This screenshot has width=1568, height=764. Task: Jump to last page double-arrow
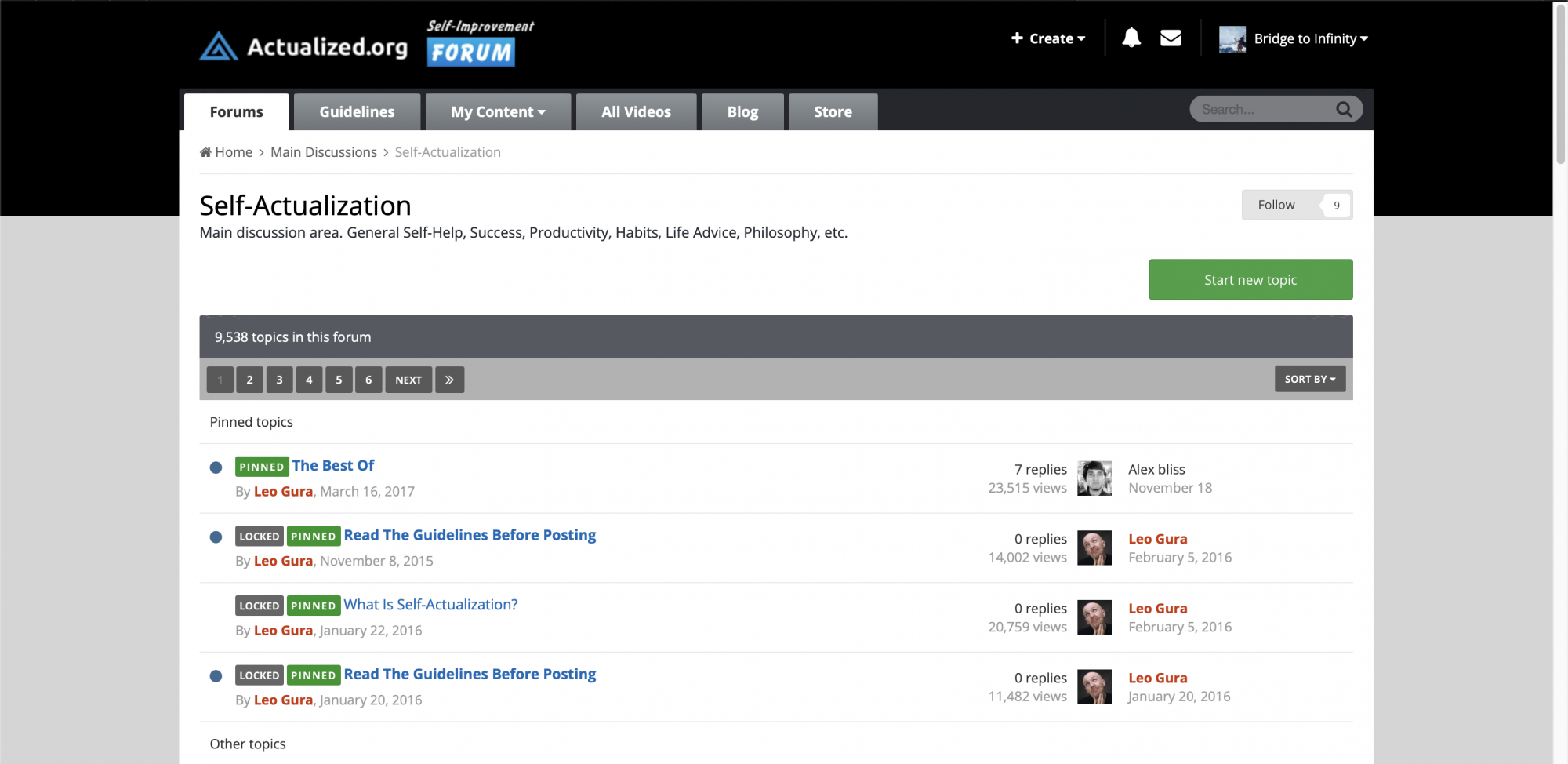pos(449,380)
